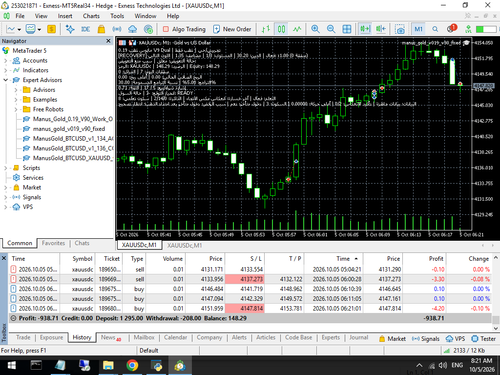Switch to Navigator Favorites tab

click(53, 243)
